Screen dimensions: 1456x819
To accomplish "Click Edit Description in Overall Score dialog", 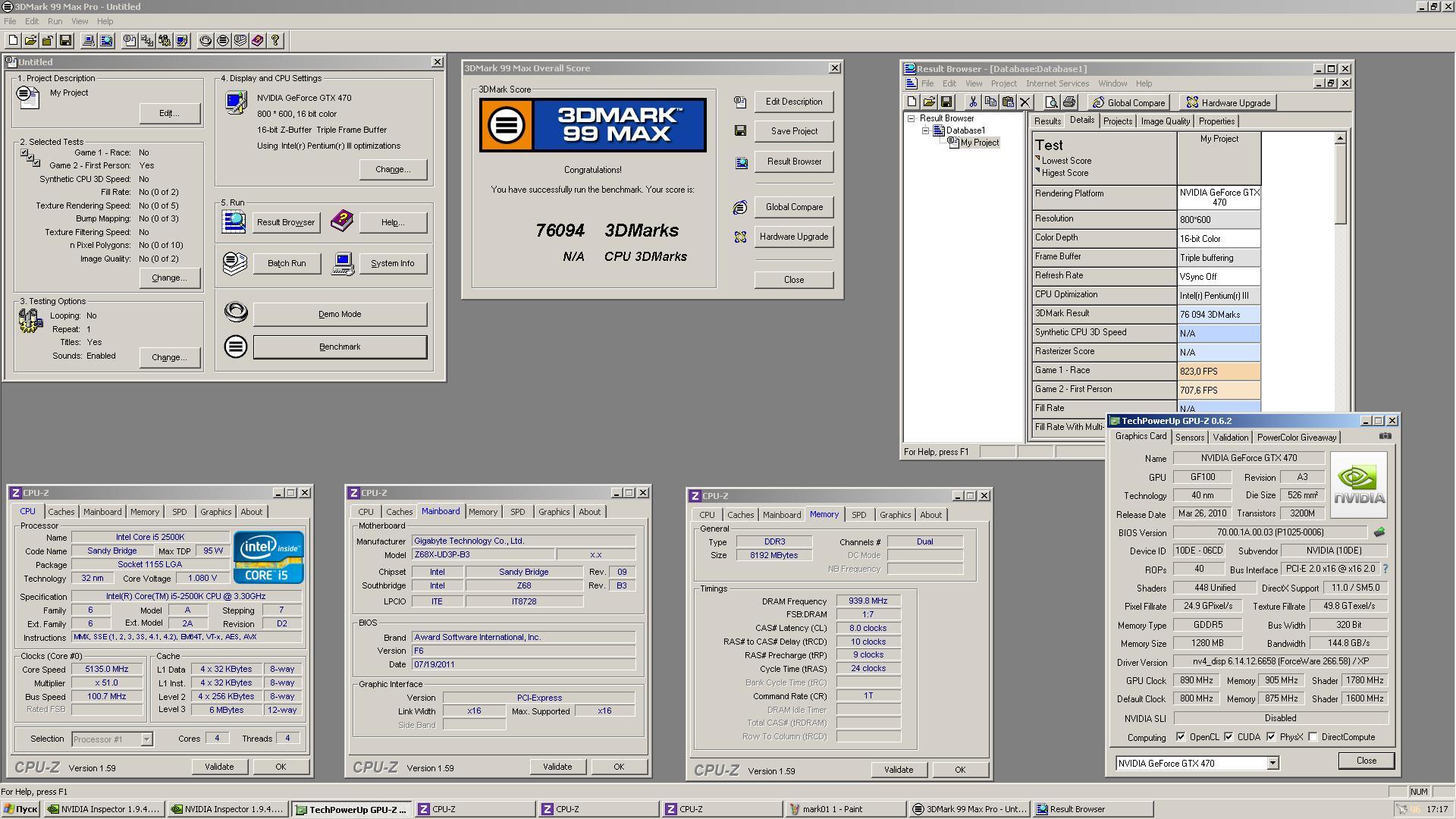I will [794, 102].
